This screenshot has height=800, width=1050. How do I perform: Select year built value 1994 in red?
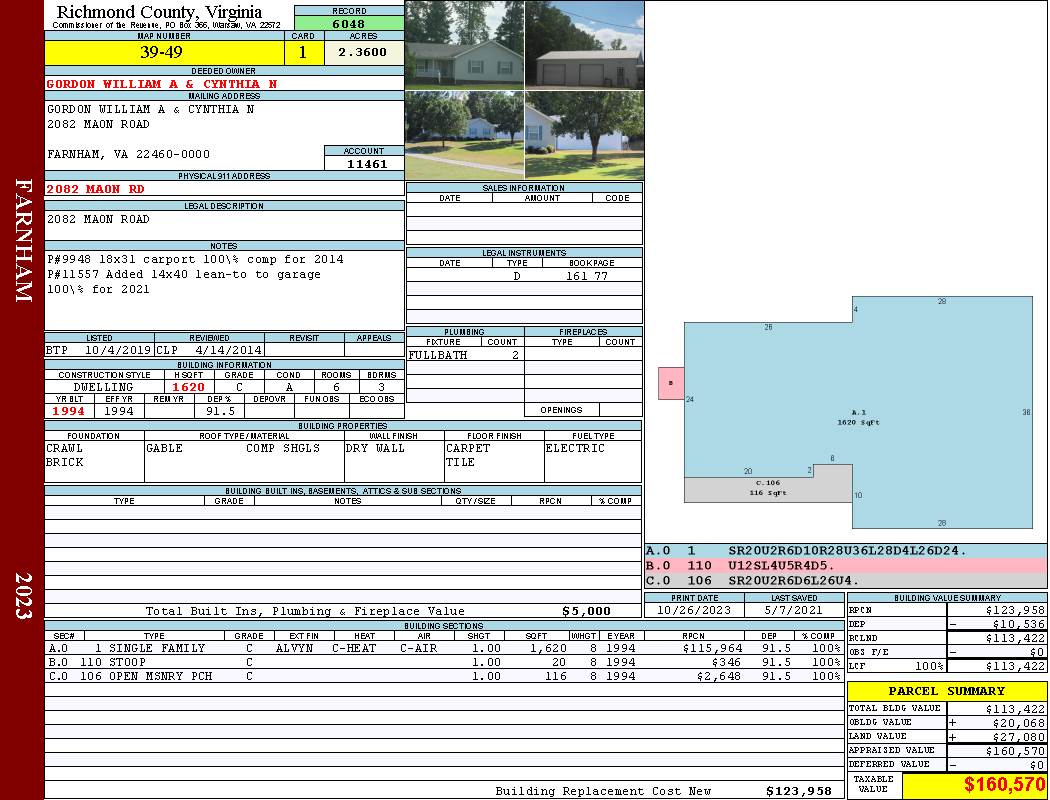[x=69, y=411]
